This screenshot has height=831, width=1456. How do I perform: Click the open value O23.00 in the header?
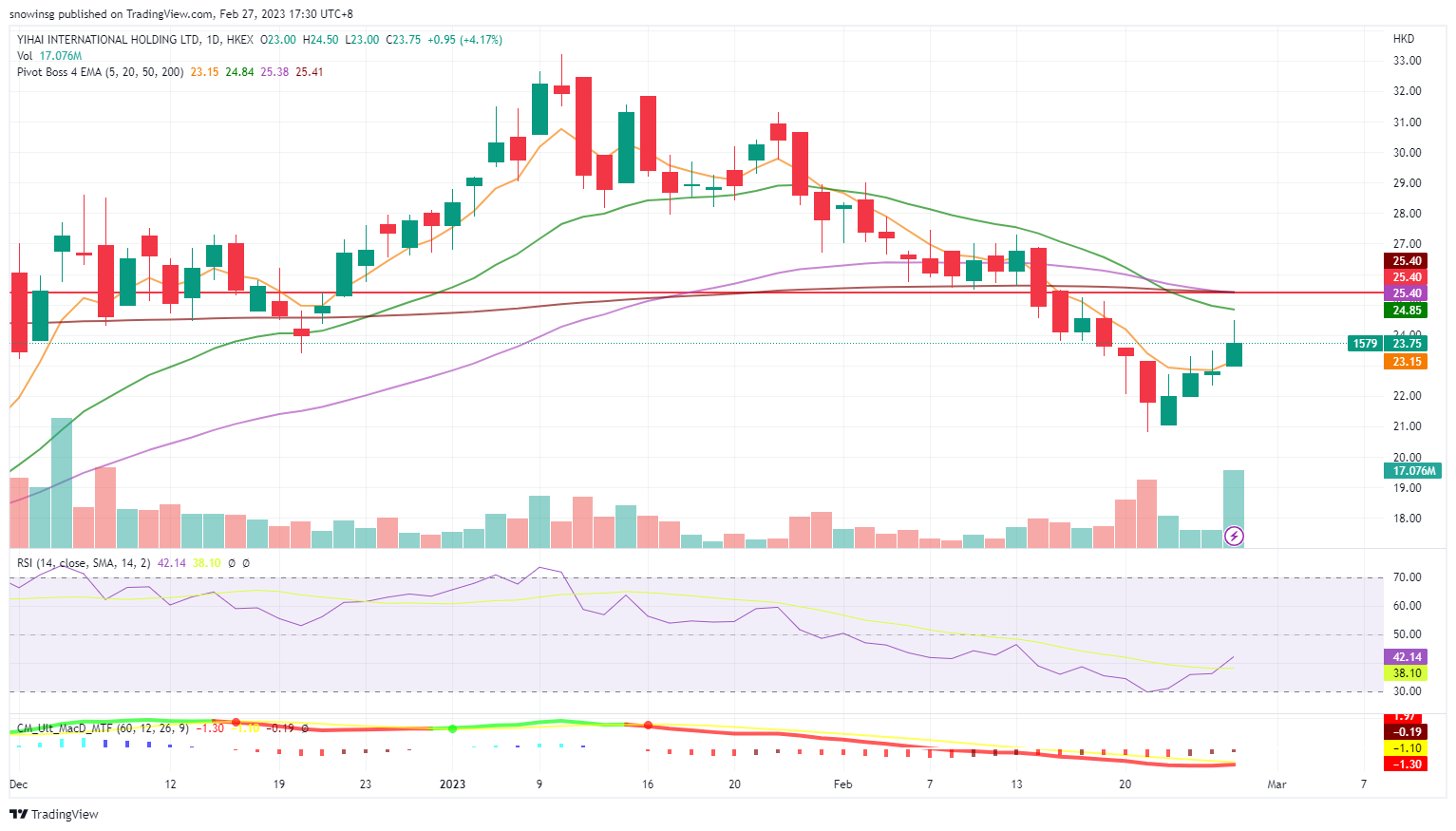click(278, 40)
